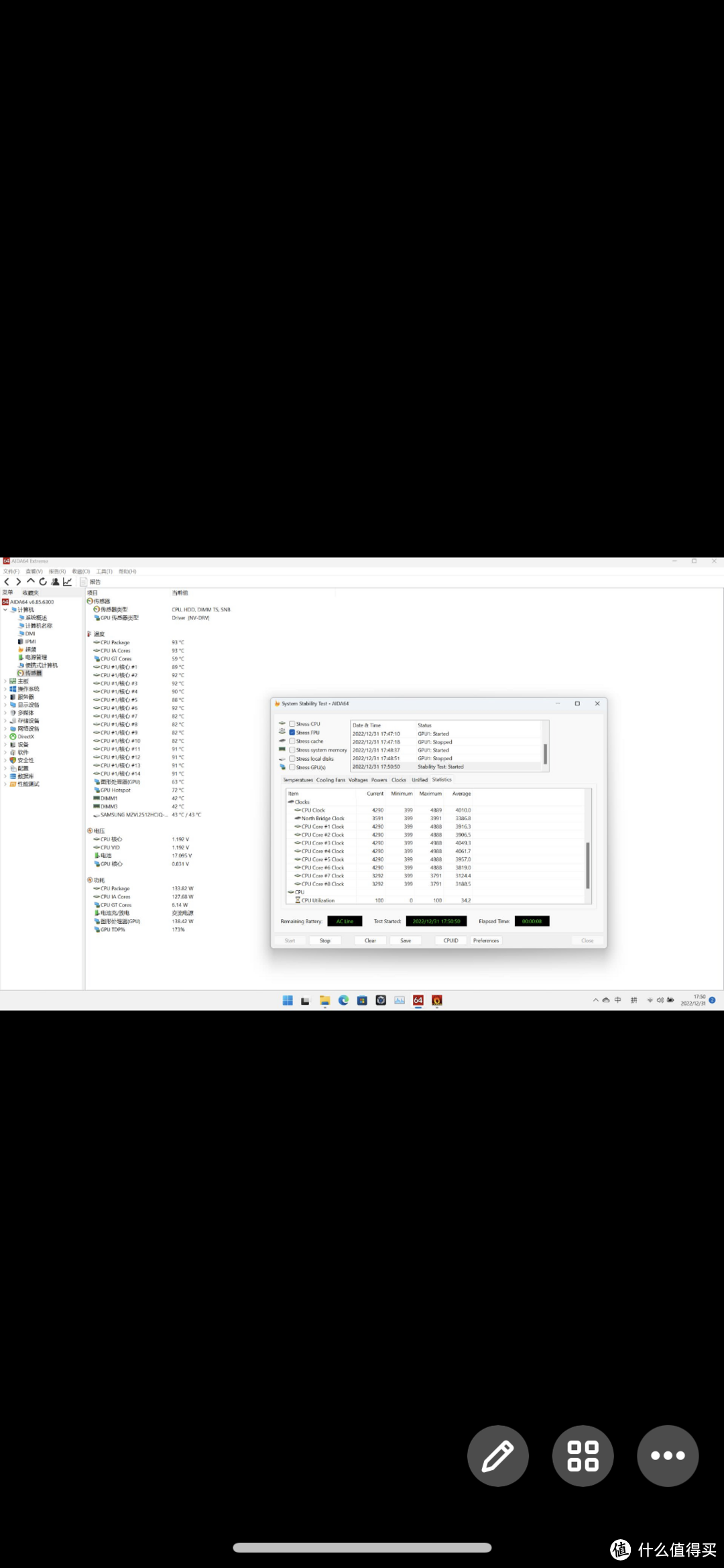Viewport: 724px width, 1568px height.
Task: Select 传感器 in the left tree
Action: 29,673
